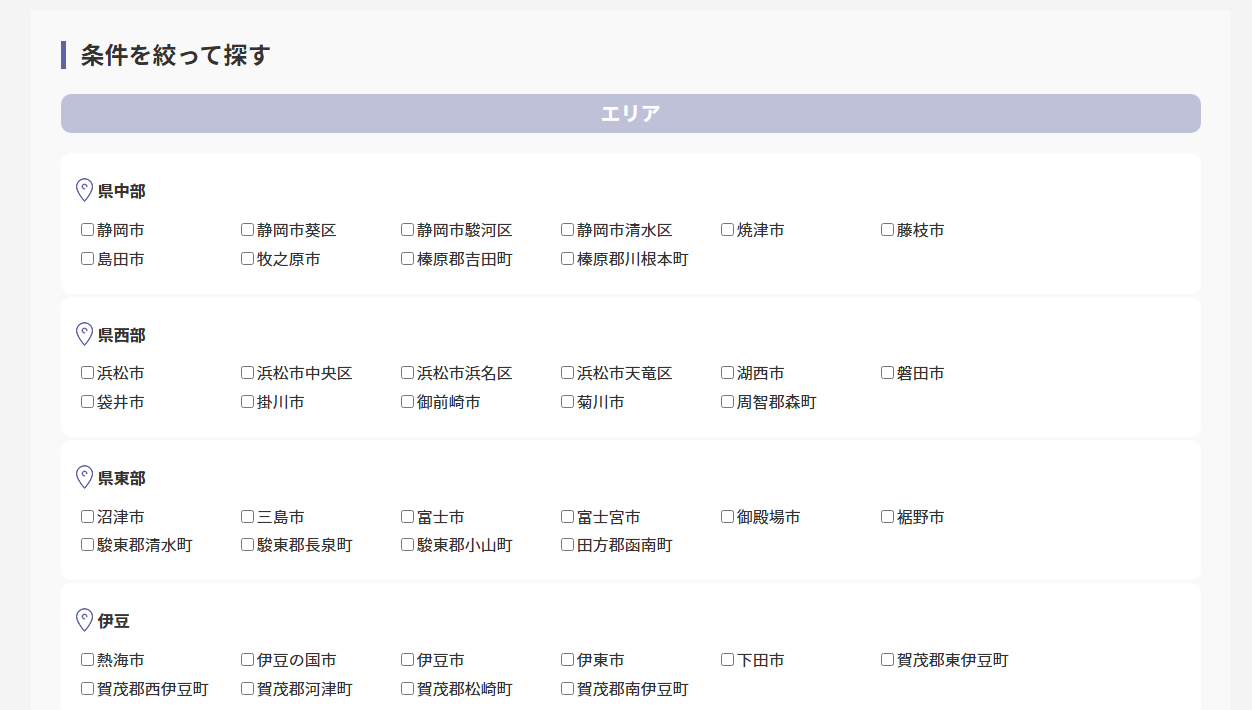Tick the 駿東郡長泉町 checkbox
1252x710 pixels.
pos(247,545)
